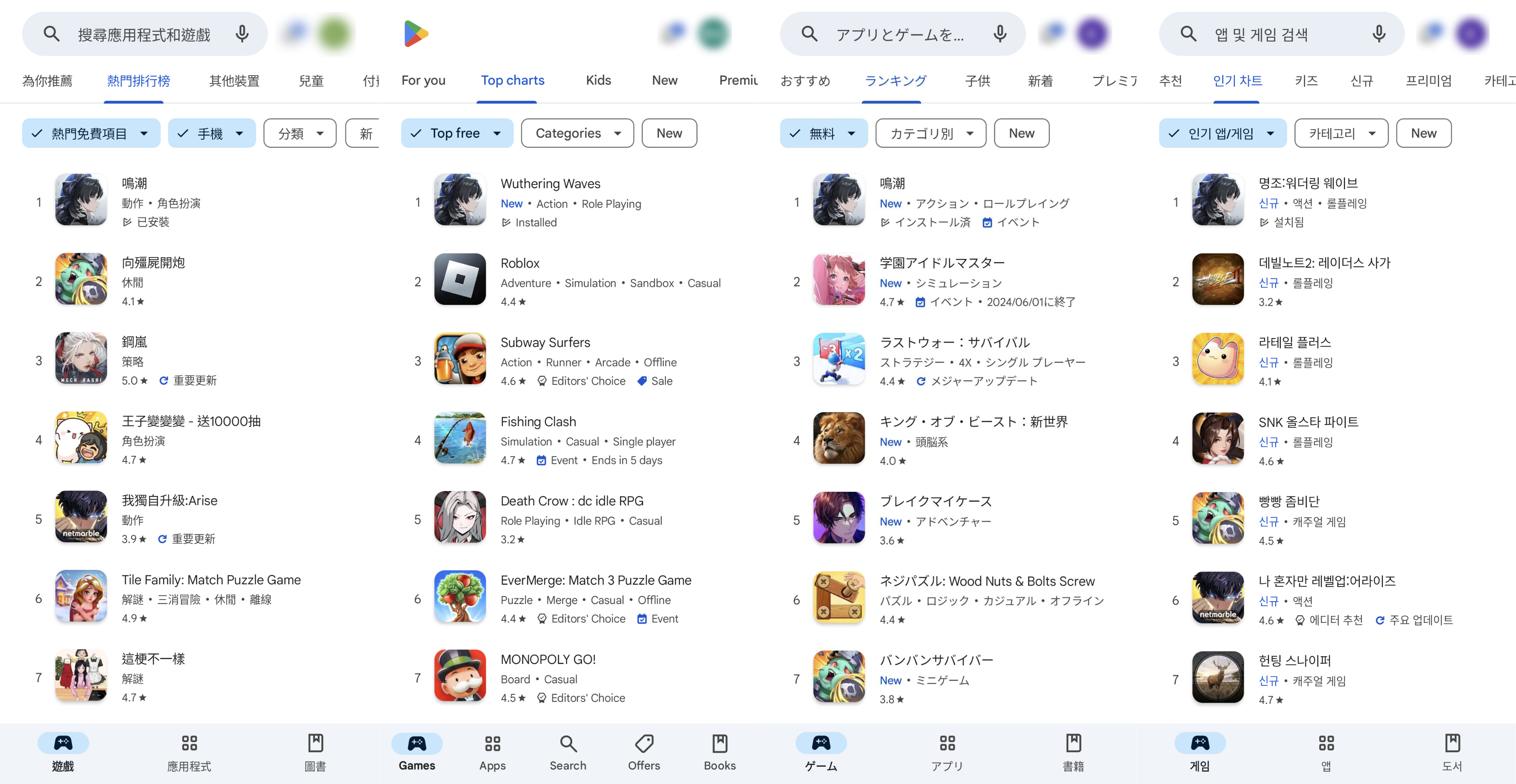Click the New chip beside Categories
Viewport: 1516px width, 784px height.
point(669,133)
